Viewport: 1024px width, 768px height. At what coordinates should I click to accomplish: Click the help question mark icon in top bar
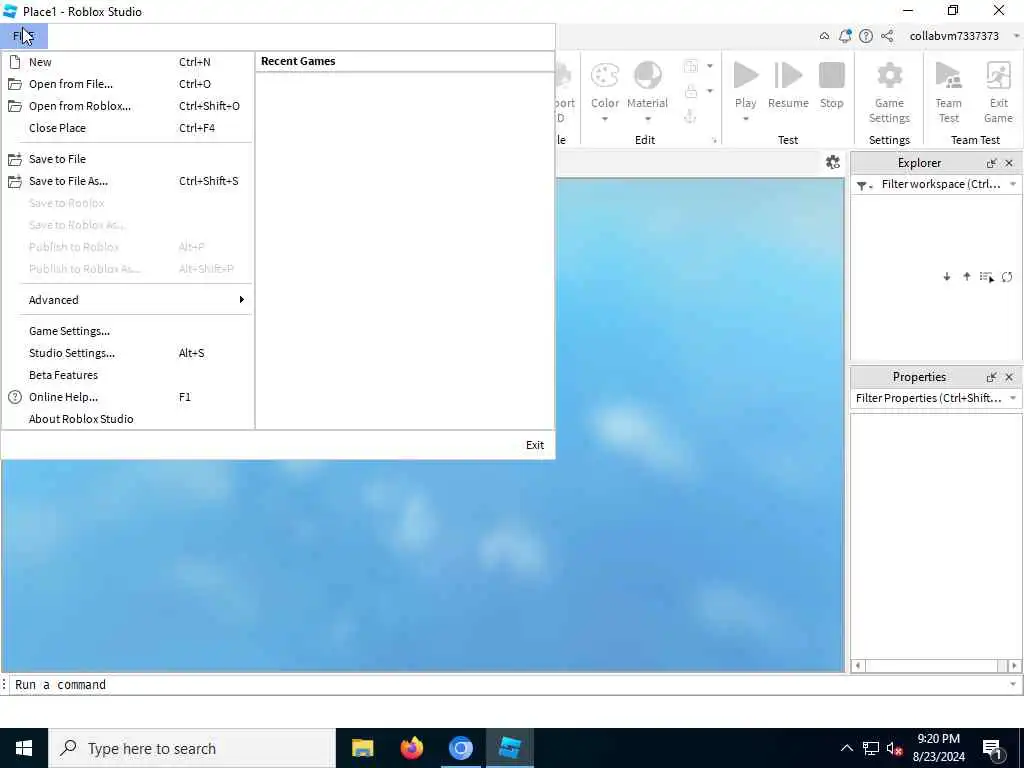[x=866, y=36]
